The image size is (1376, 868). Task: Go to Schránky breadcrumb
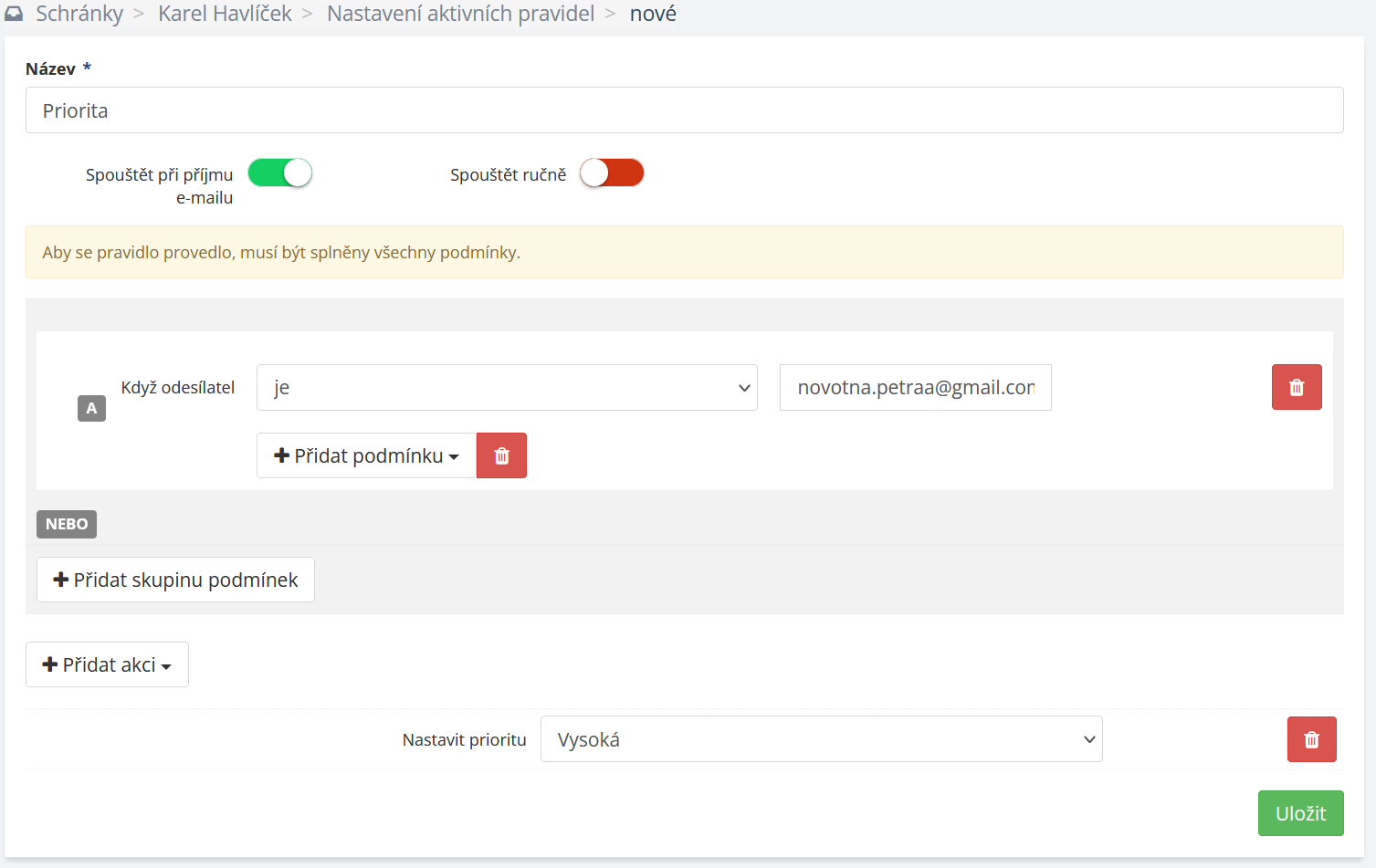(x=79, y=14)
